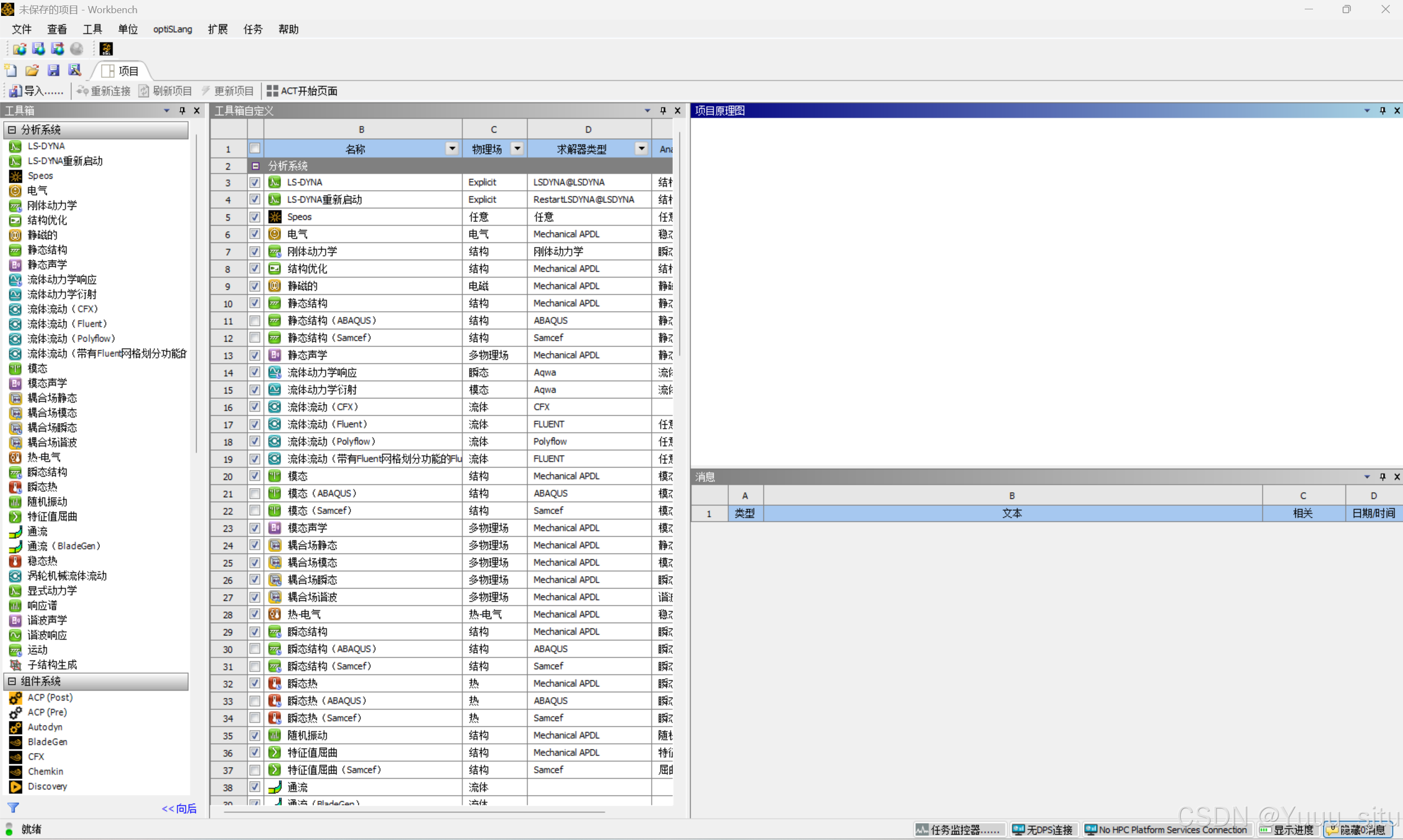Open the optiSLang menu
The height and width of the screenshot is (840, 1403).
tap(172, 29)
